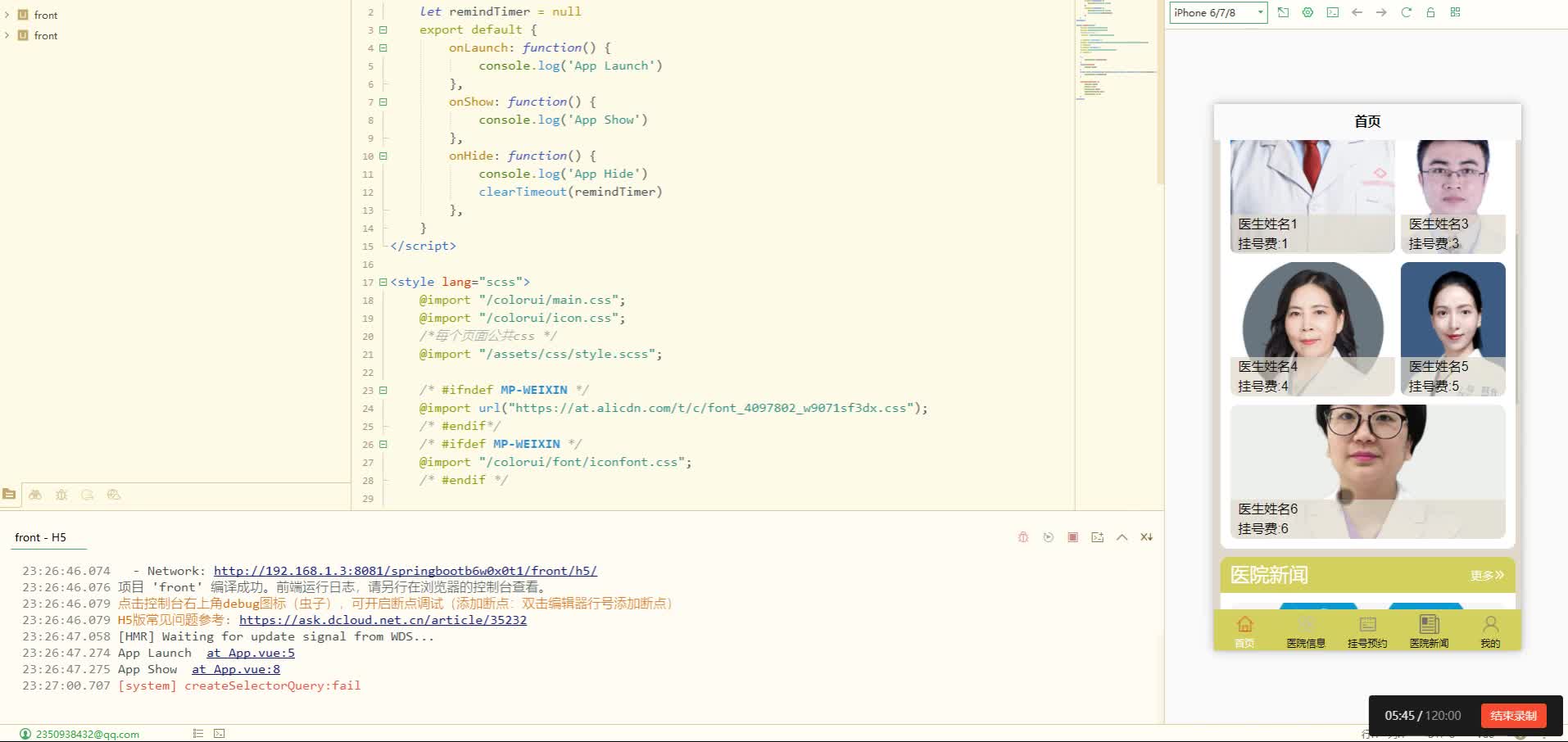Image resolution: width=1568 pixels, height=742 pixels.
Task: Select the front - H5 console tab
Action: [40, 537]
